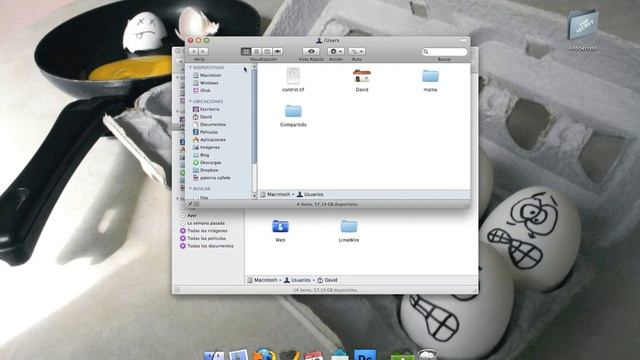Click the sidebar scrollbar down arrow
Screen dimensions: 640x360
(254, 196)
